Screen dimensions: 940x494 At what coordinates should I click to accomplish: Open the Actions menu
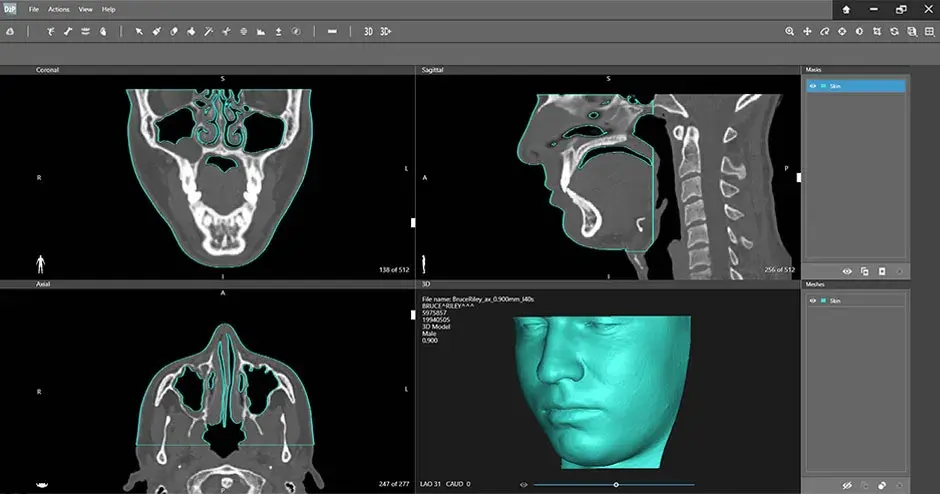[58, 9]
